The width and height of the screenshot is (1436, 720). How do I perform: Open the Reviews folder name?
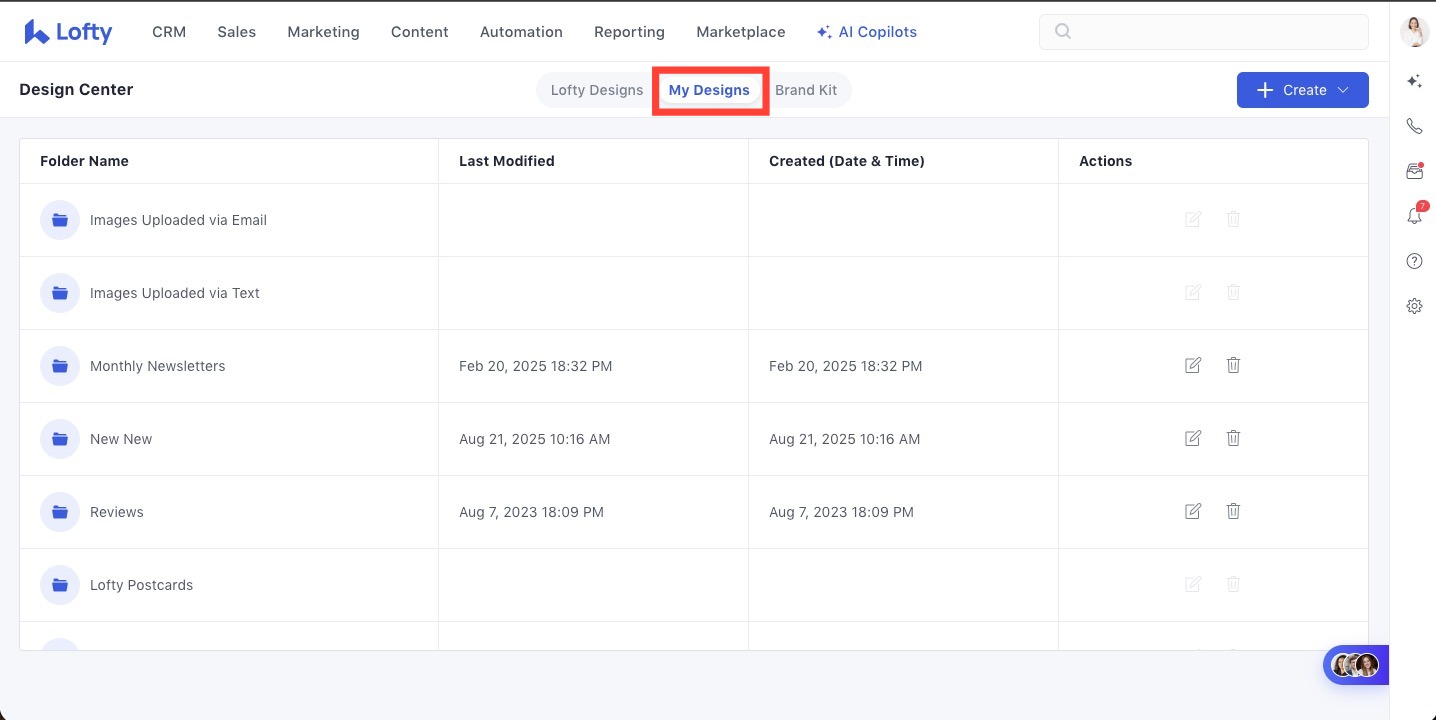tap(117, 512)
